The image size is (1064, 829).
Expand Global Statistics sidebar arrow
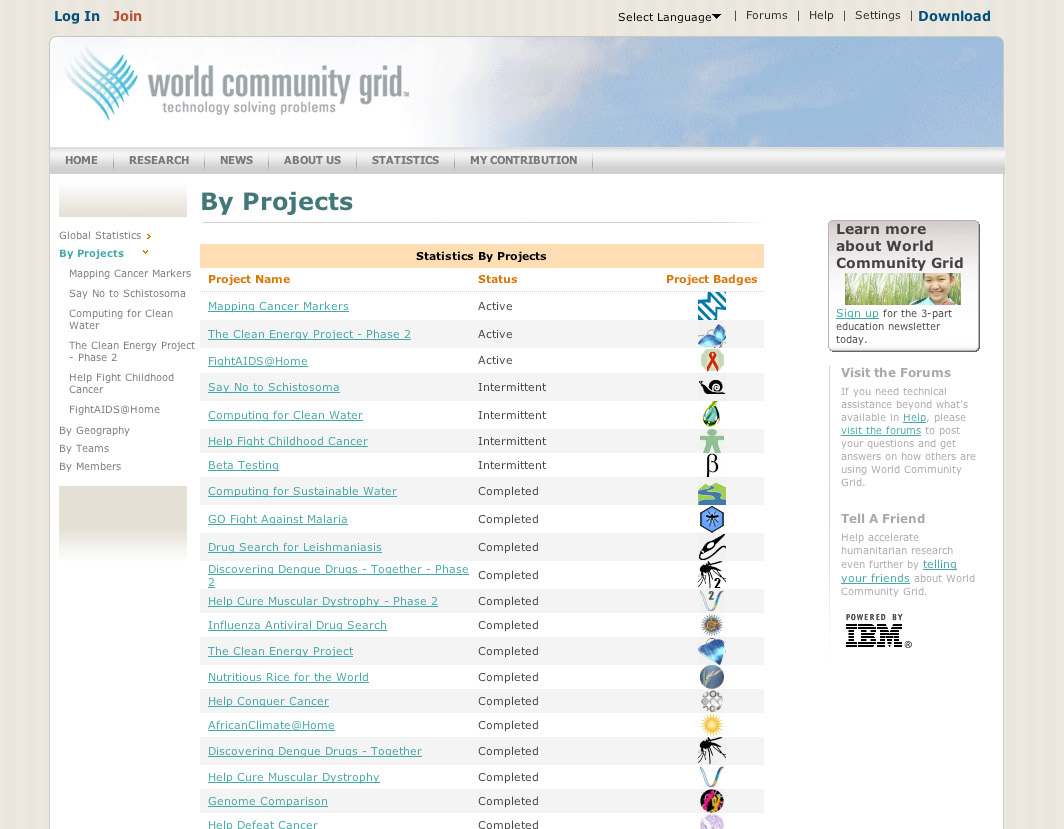(149, 236)
